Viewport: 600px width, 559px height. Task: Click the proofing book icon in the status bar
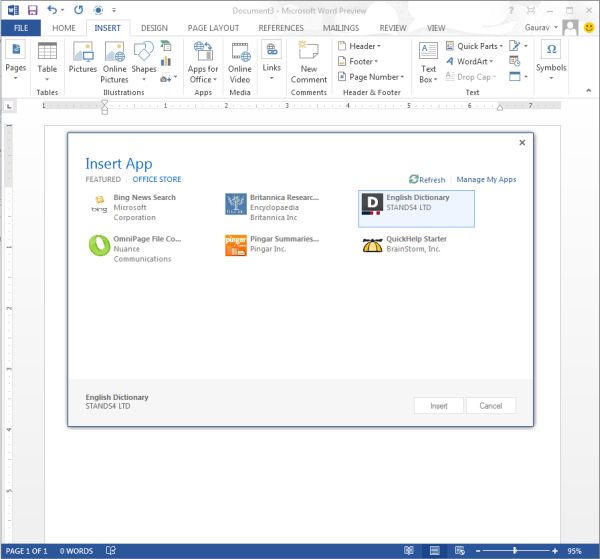111,551
